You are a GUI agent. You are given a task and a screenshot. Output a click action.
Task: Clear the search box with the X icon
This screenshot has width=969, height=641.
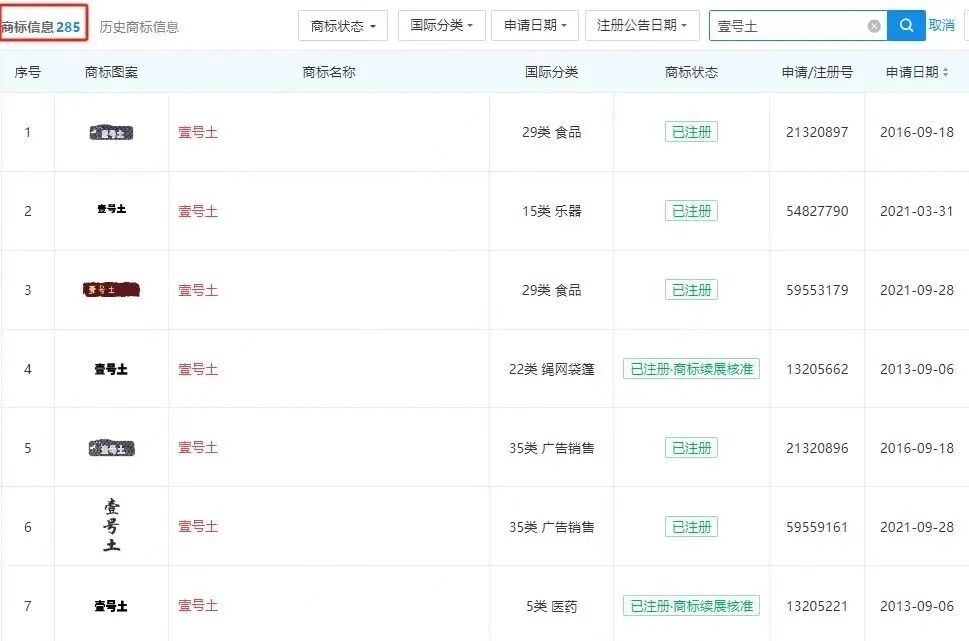click(874, 26)
